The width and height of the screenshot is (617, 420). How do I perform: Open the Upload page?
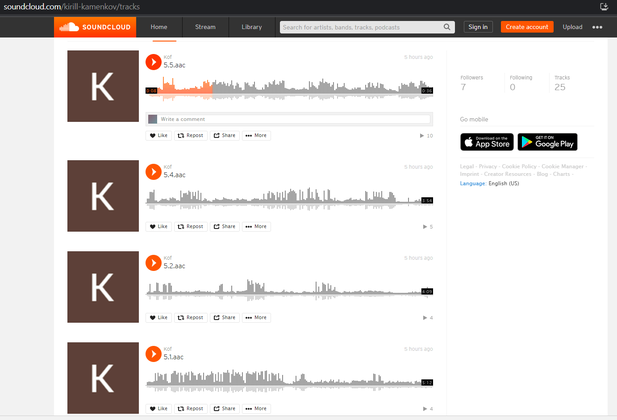tap(572, 27)
